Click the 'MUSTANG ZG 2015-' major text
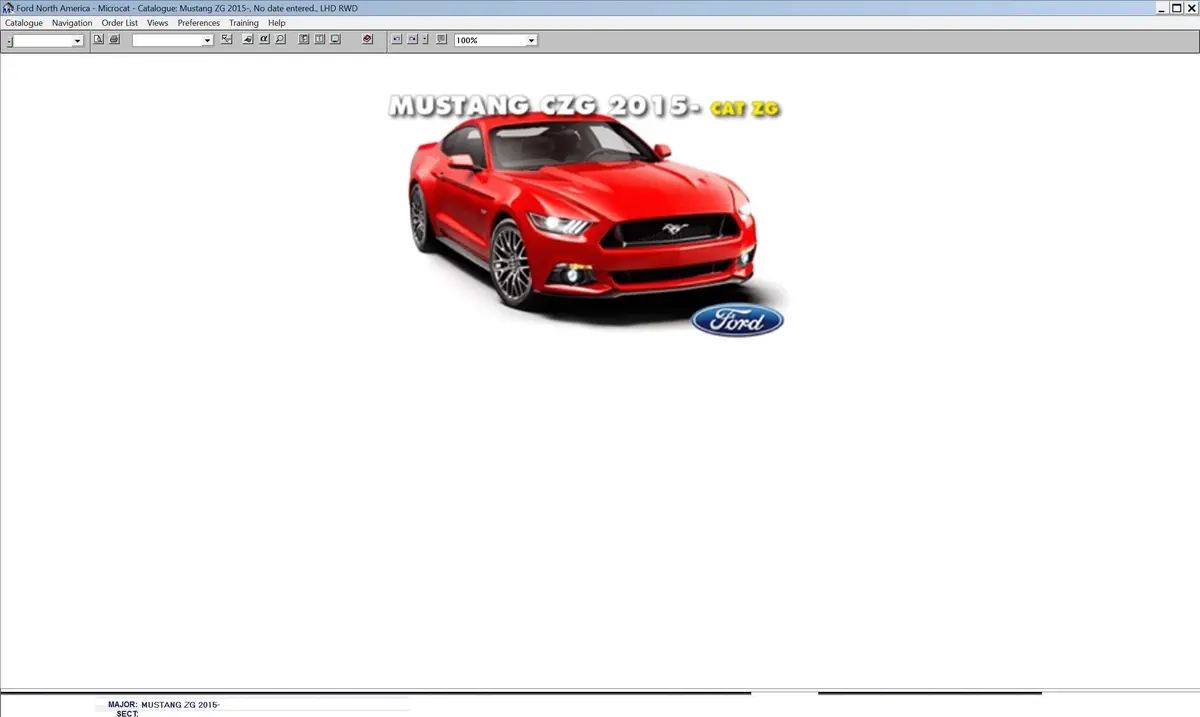The width and height of the screenshot is (1200, 717). tap(180, 705)
